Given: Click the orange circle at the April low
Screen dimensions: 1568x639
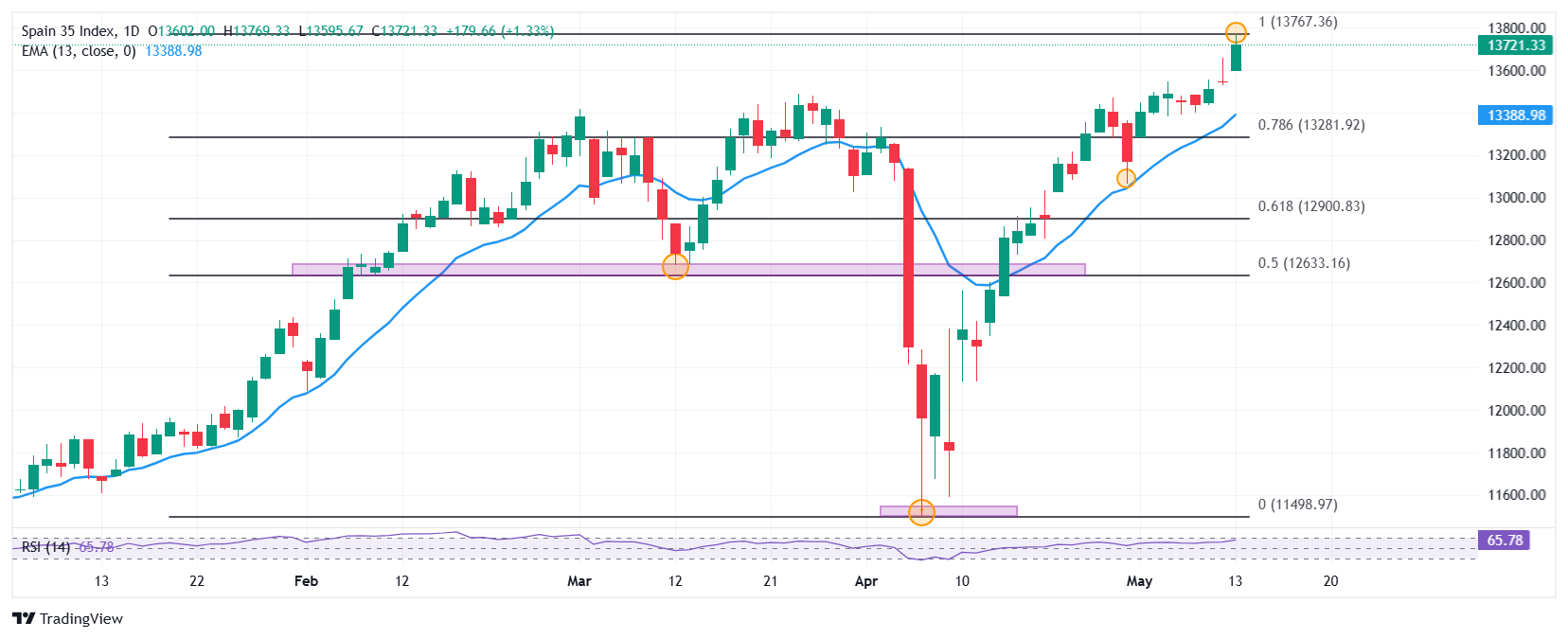Looking at the screenshot, I should [x=921, y=512].
